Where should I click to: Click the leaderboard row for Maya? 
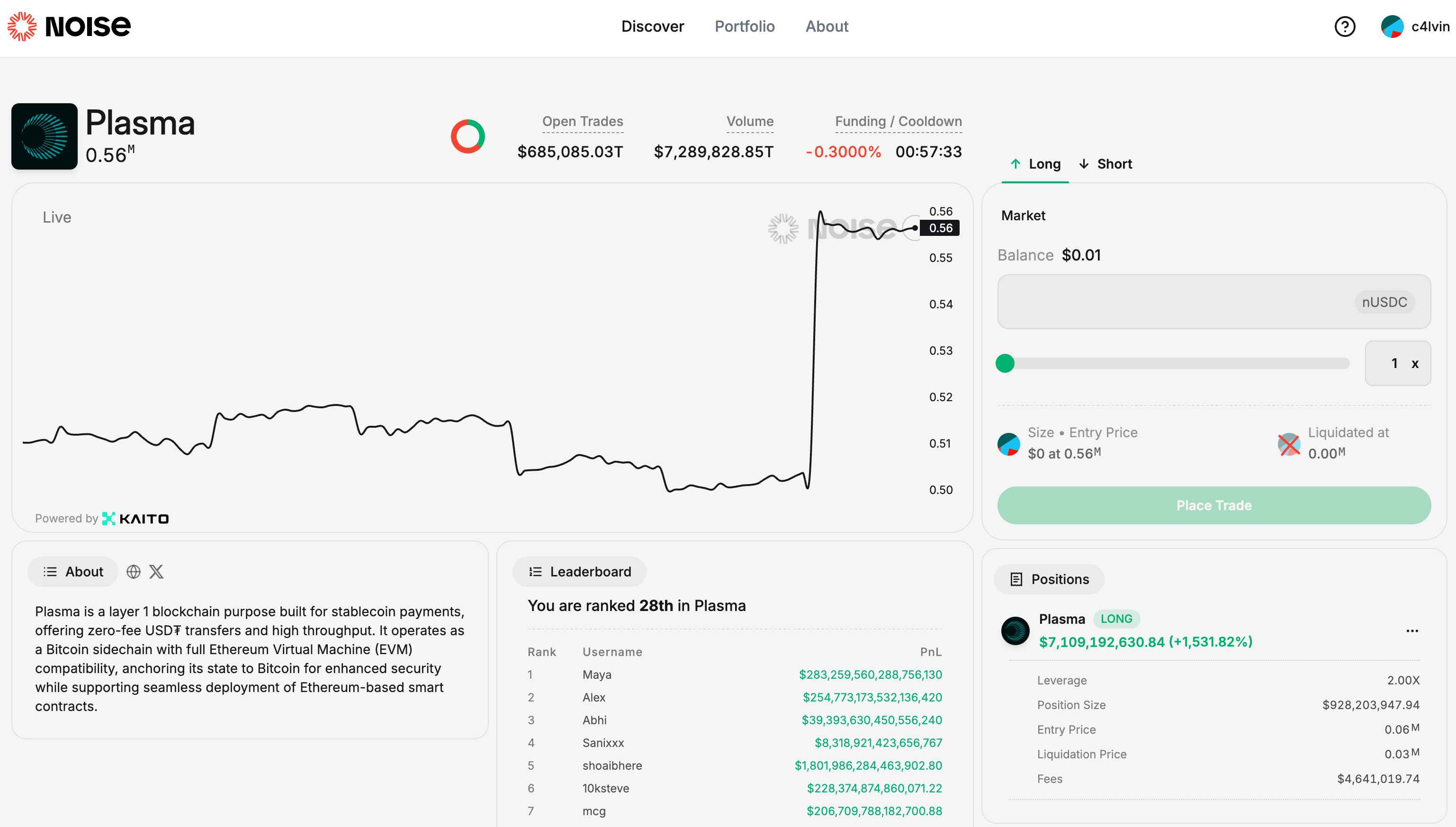734,675
